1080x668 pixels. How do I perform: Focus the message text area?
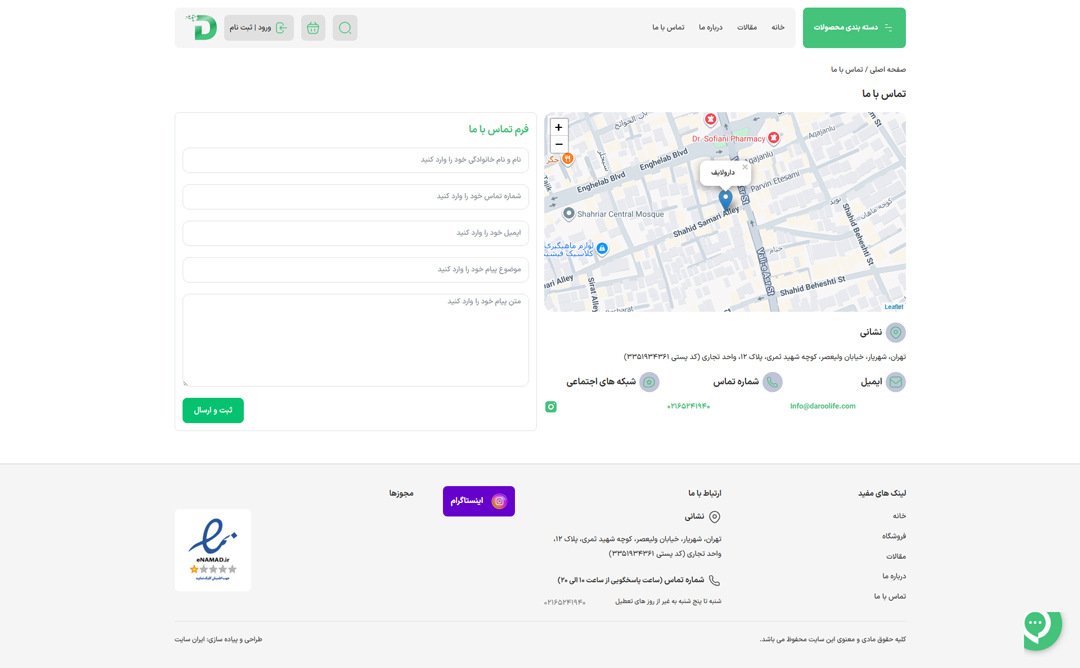click(355, 340)
